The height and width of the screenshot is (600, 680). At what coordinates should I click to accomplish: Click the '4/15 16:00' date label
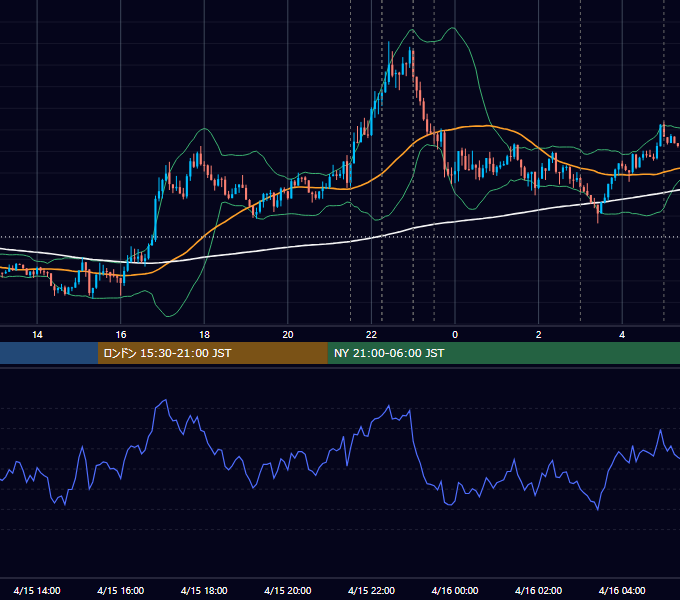121,590
